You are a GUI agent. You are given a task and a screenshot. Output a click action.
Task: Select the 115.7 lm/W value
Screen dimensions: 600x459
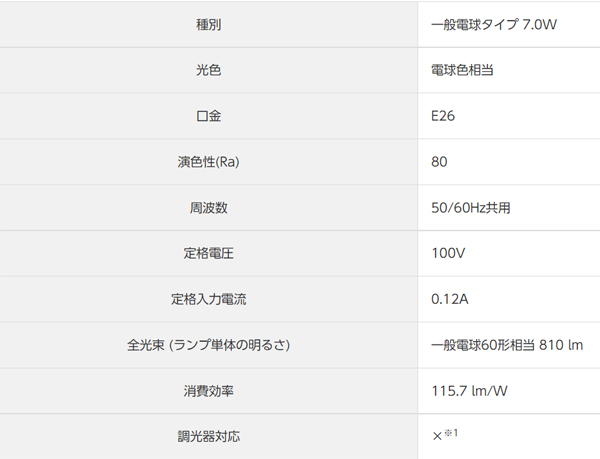(470, 391)
